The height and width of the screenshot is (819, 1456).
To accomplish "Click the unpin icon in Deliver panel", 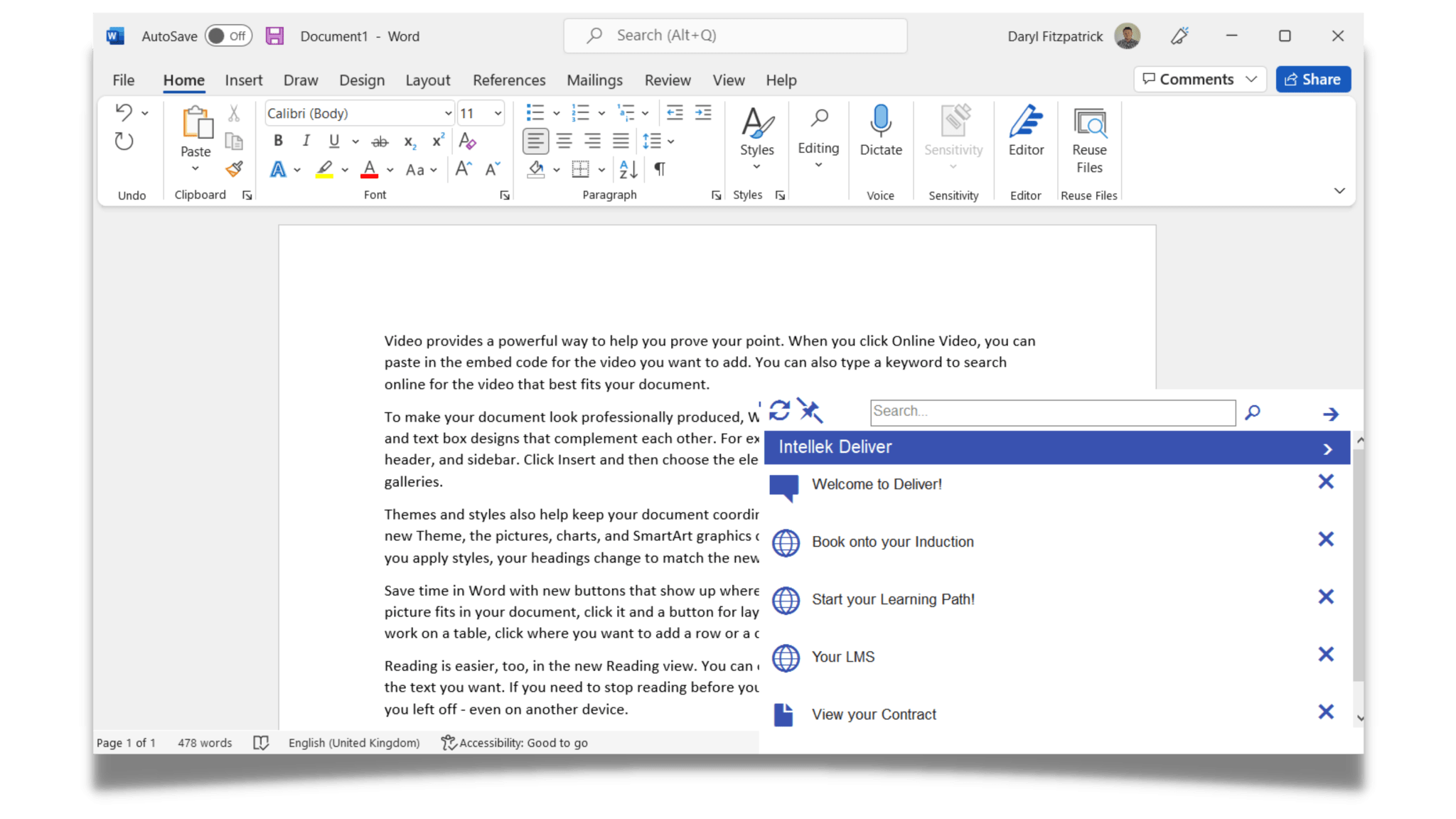I will pyautogui.click(x=810, y=410).
